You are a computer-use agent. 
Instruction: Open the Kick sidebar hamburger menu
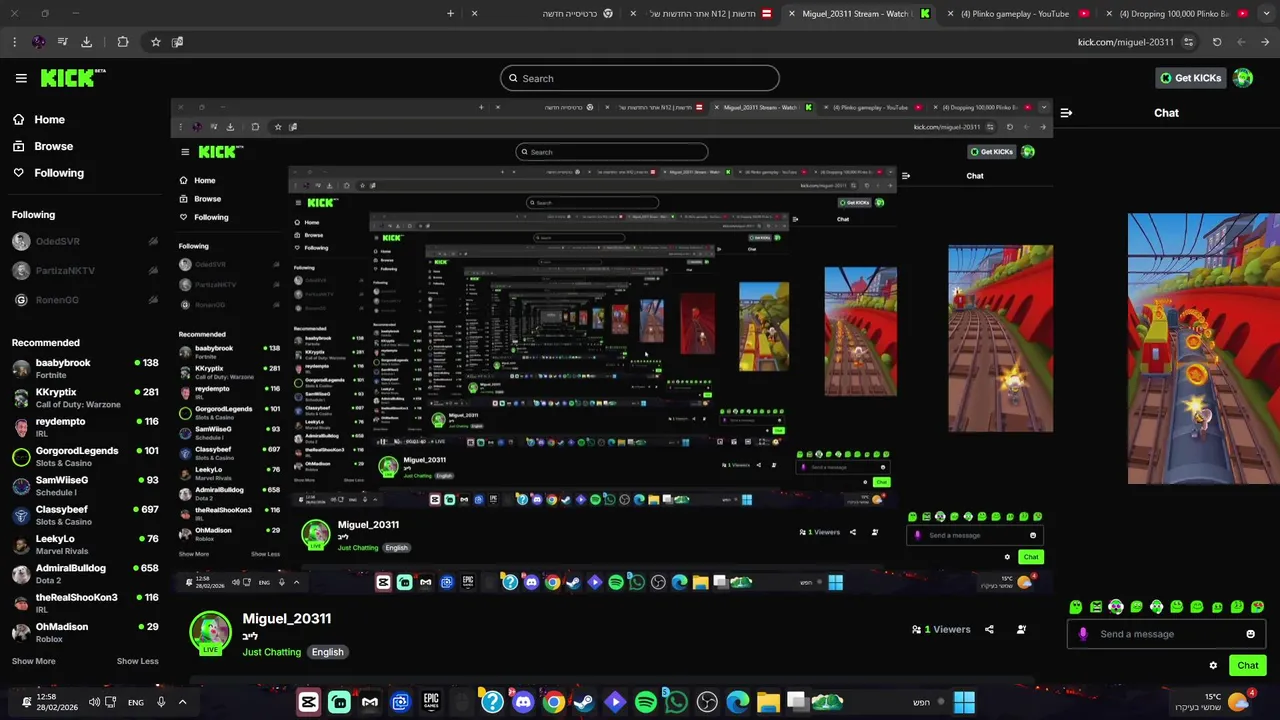click(21, 78)
